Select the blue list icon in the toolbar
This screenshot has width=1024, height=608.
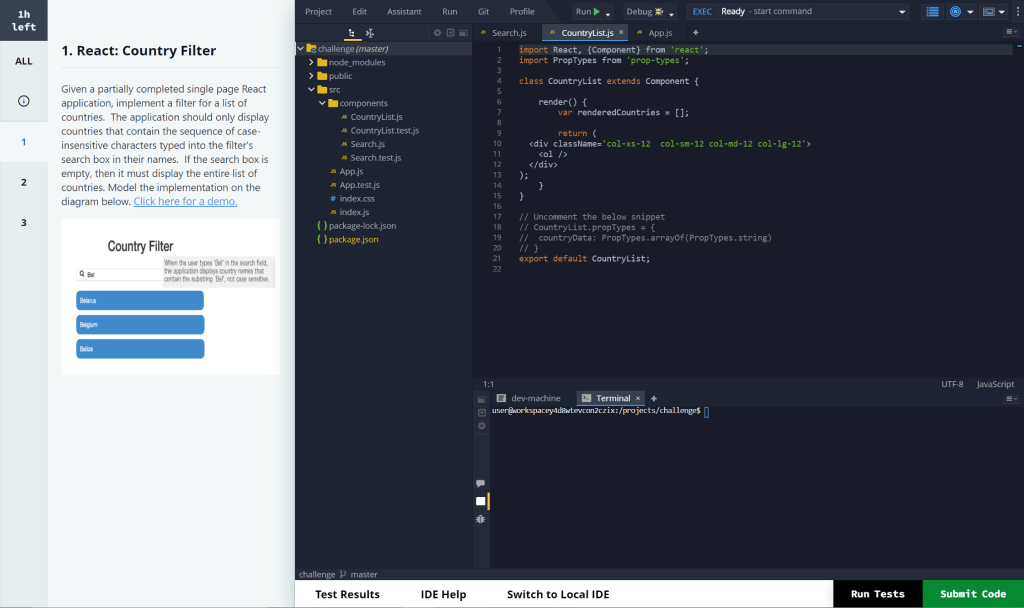click(933, 11)
